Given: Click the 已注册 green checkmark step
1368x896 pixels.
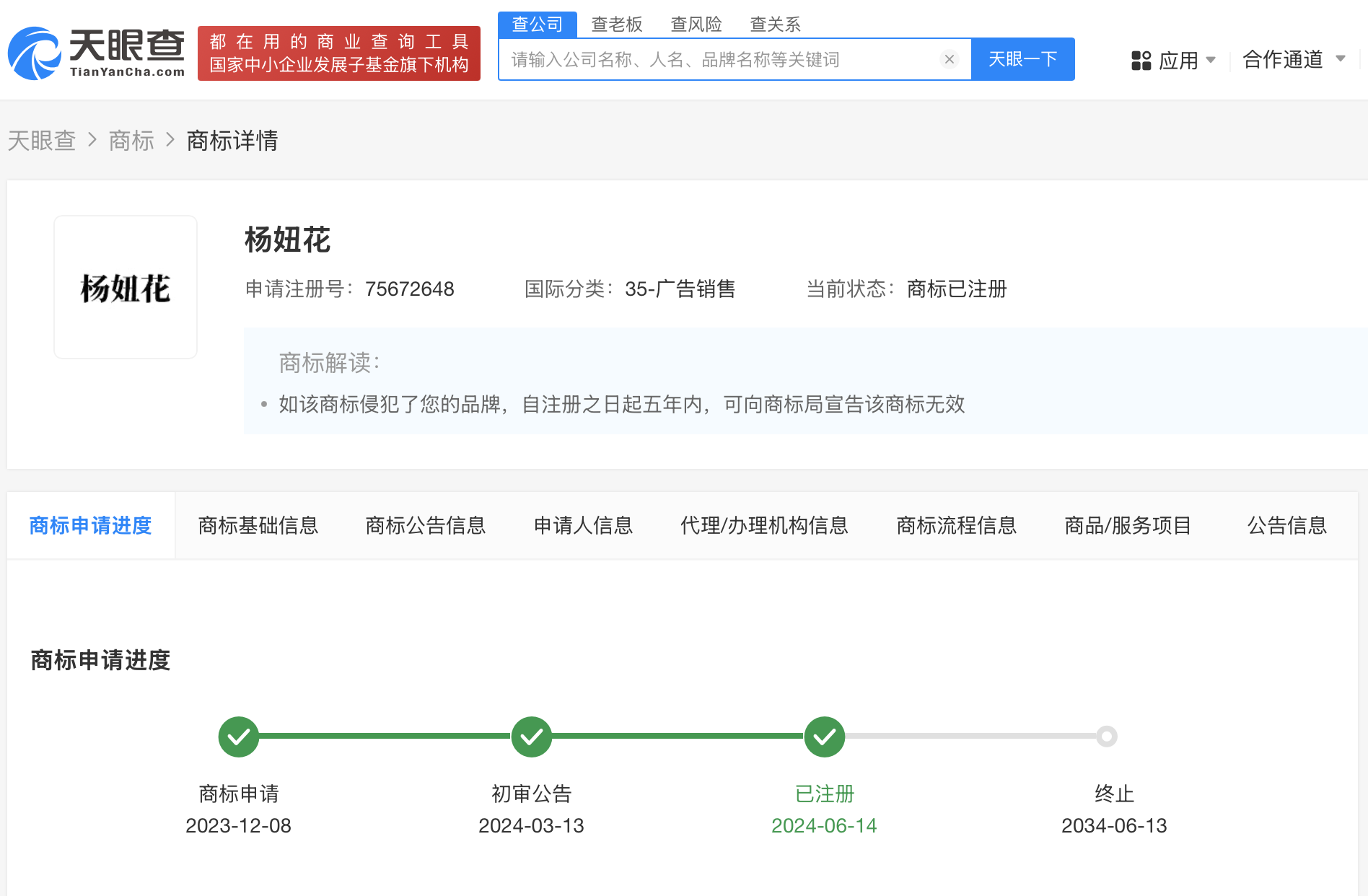Looking at the screenshot, I should coord(825,737).
